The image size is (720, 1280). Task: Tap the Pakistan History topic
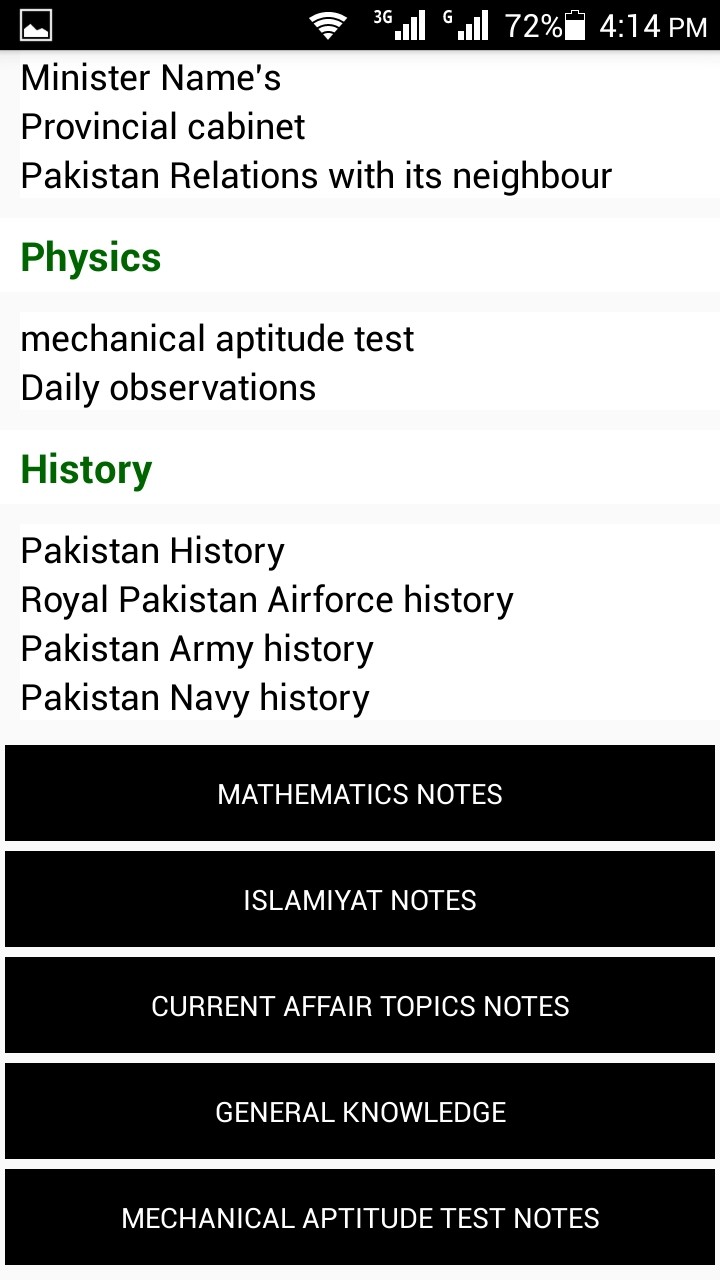pyautogui.click(x=153, y=551)
